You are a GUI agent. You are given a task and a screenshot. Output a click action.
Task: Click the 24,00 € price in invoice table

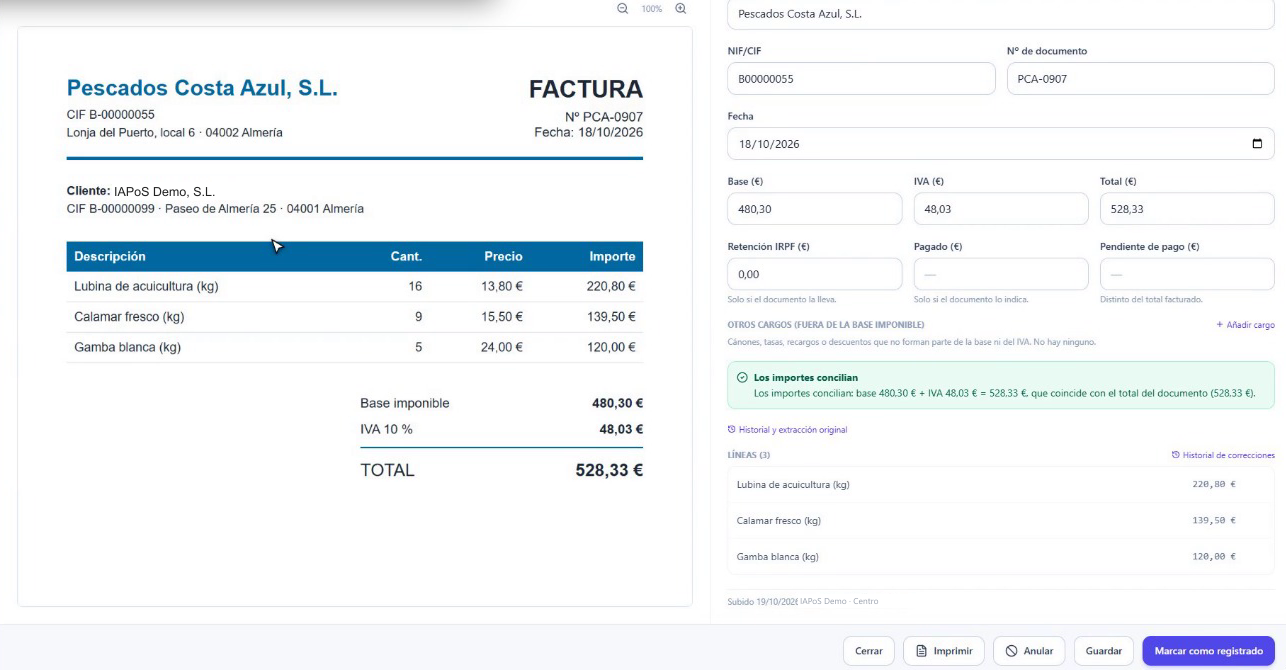(x=502, y=348)
